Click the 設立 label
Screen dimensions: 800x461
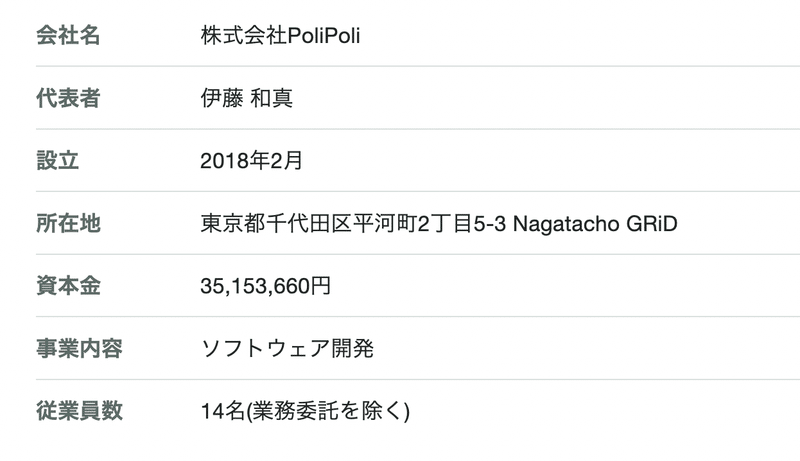coord(57,161)
